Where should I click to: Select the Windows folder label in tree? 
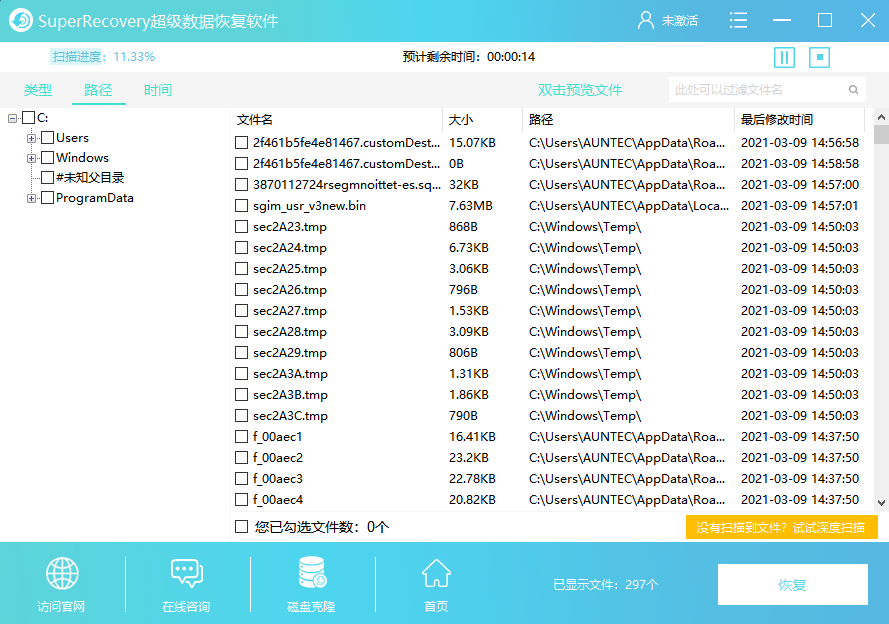82,158
